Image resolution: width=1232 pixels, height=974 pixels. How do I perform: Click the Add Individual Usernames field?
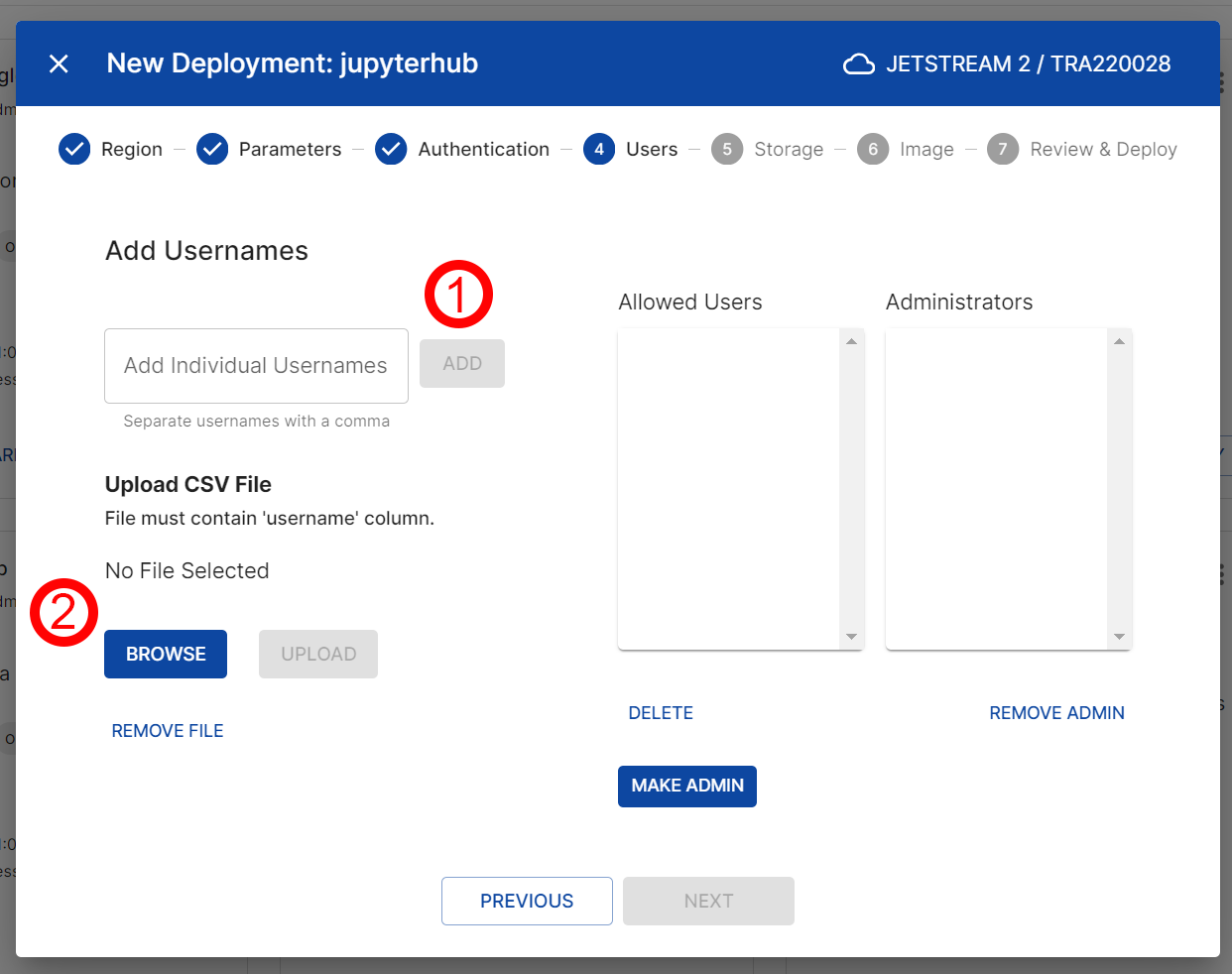click(256, 366)
